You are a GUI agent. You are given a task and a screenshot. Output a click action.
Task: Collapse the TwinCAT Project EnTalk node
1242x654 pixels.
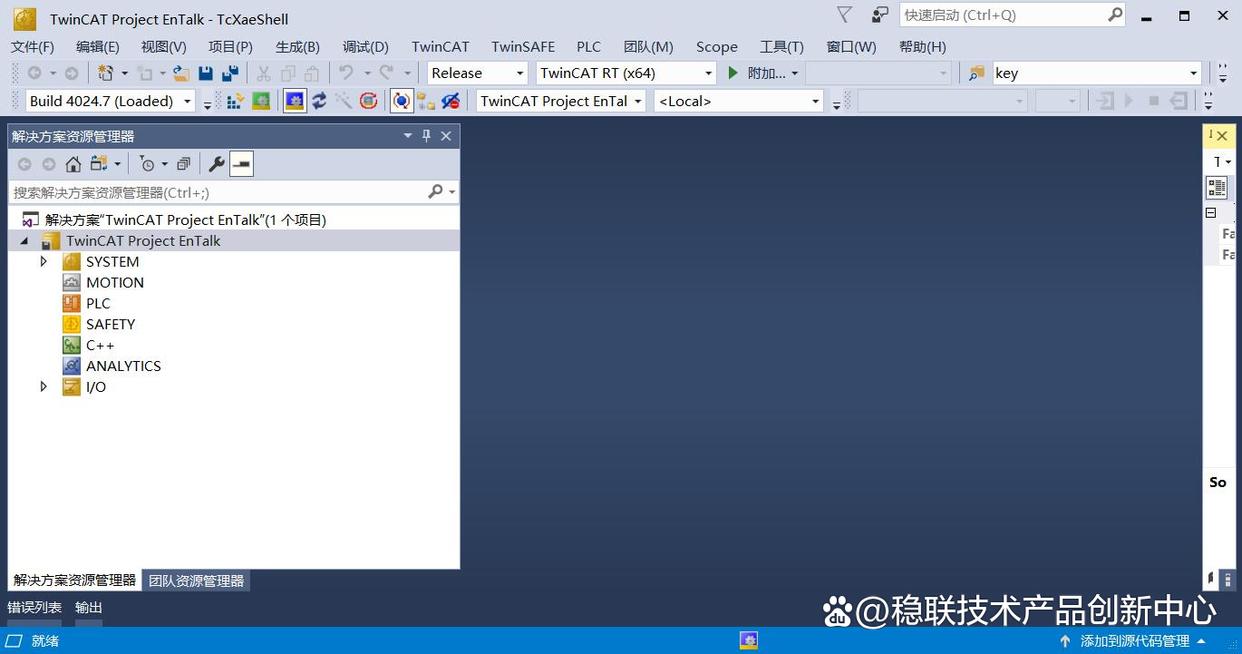pyautogui.click(x=24, y=241)
